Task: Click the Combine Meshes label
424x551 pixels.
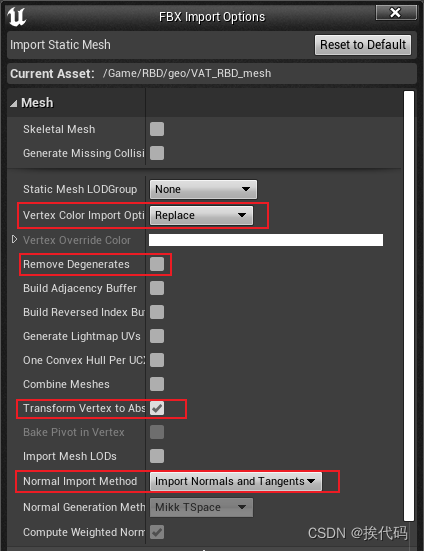Action: coord(66,384)
